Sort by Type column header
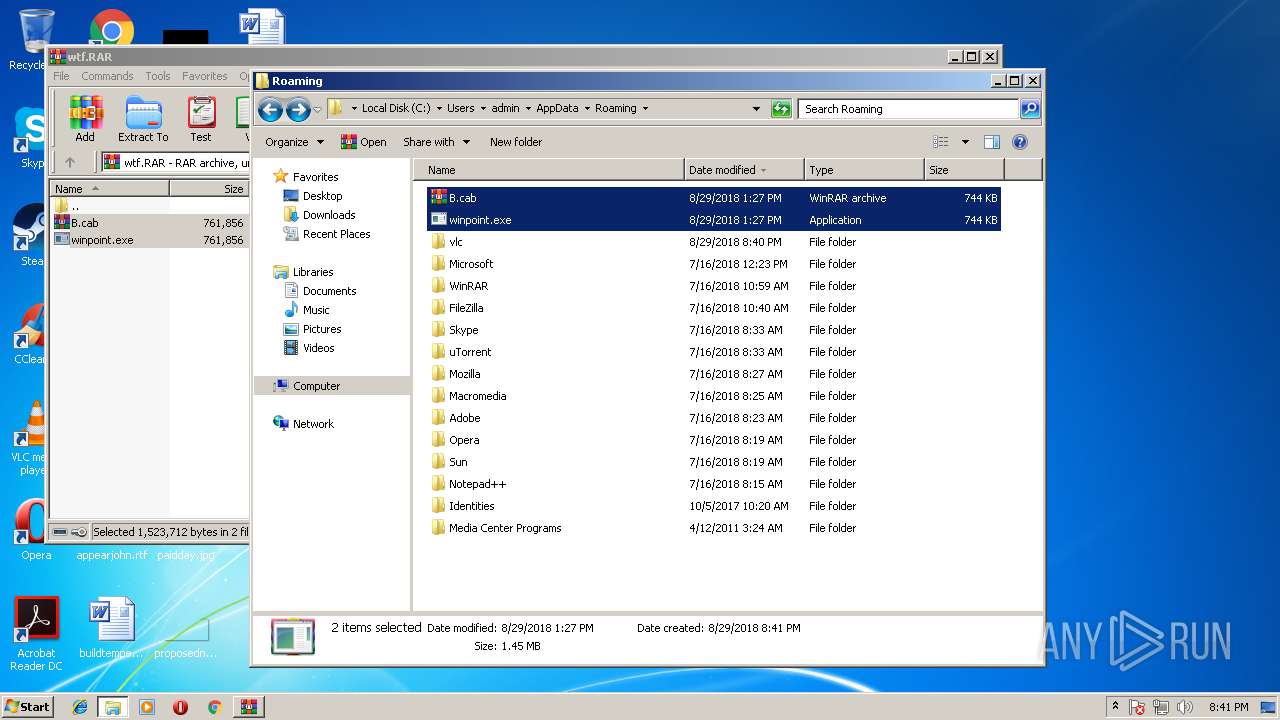 (864, 170)
